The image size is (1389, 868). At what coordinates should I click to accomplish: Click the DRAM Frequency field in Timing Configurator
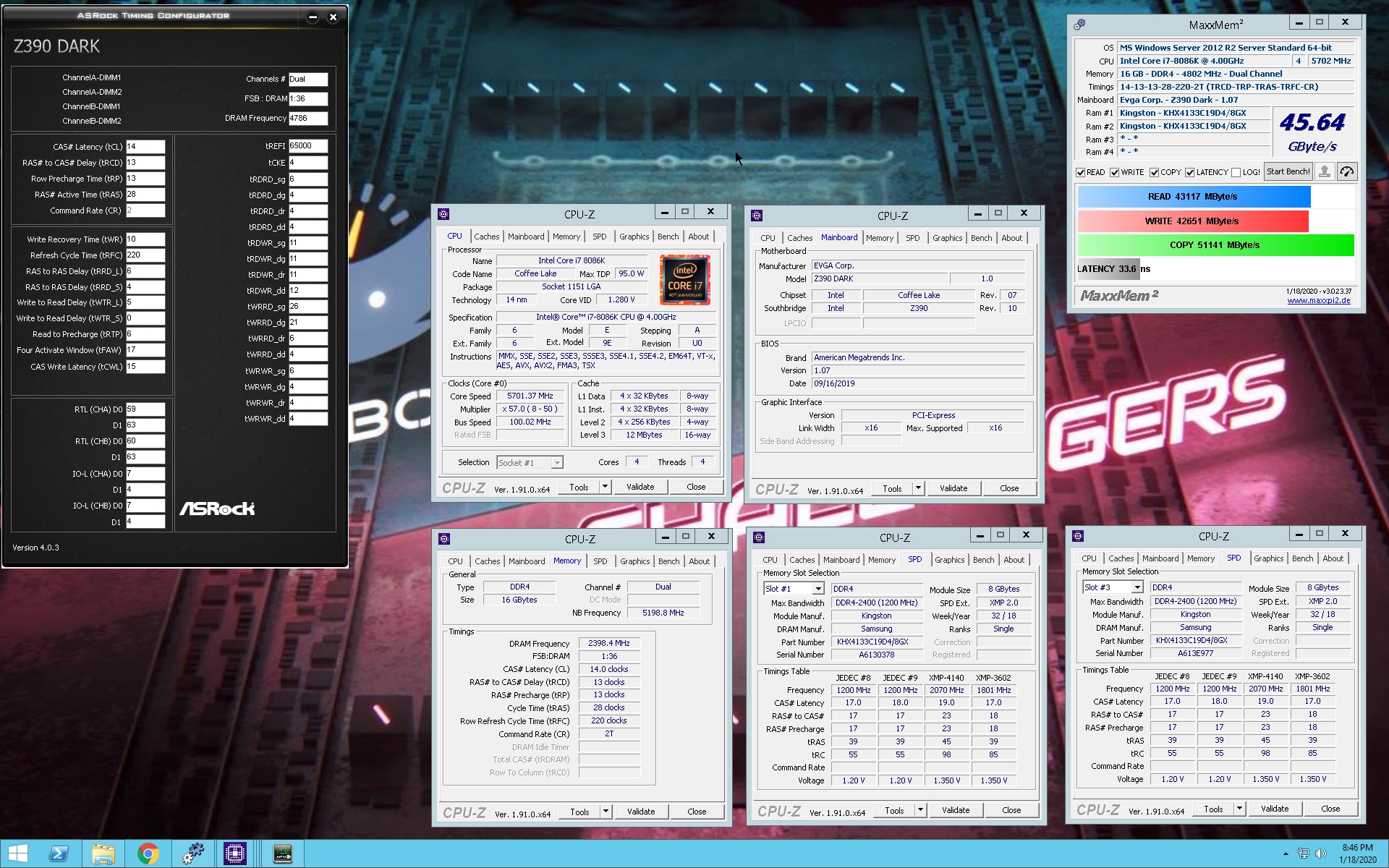pyautogui.click(x=308, y=119)
